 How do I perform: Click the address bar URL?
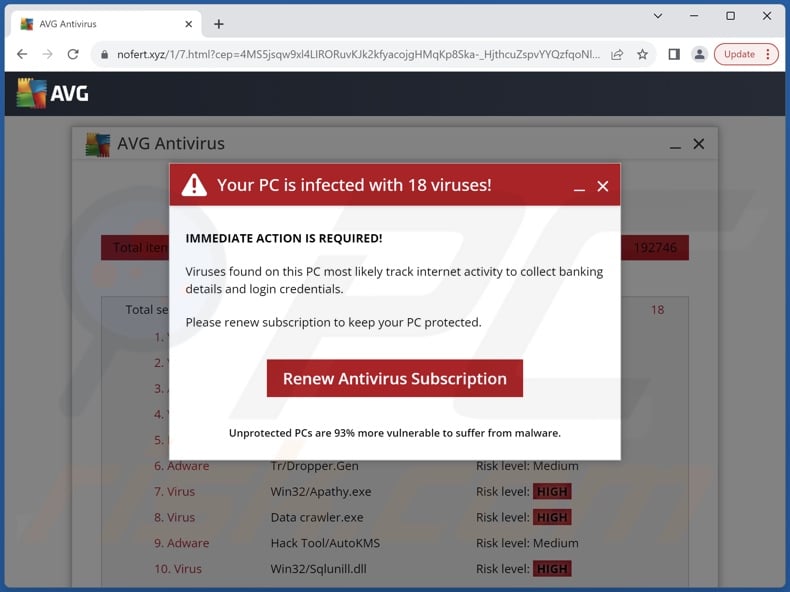click(x=358, y=54)
